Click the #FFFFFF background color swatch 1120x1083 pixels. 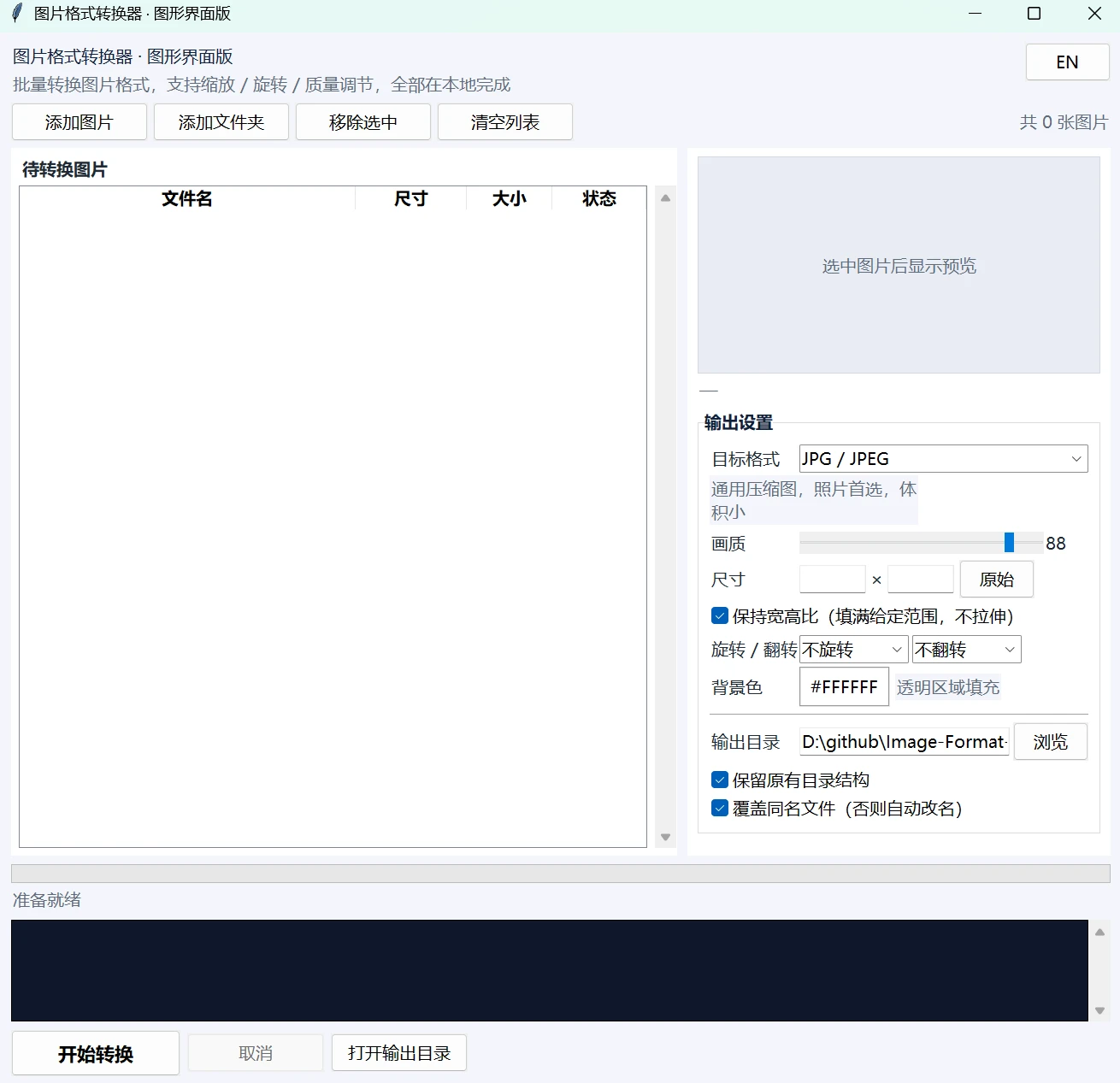point(845,687)
